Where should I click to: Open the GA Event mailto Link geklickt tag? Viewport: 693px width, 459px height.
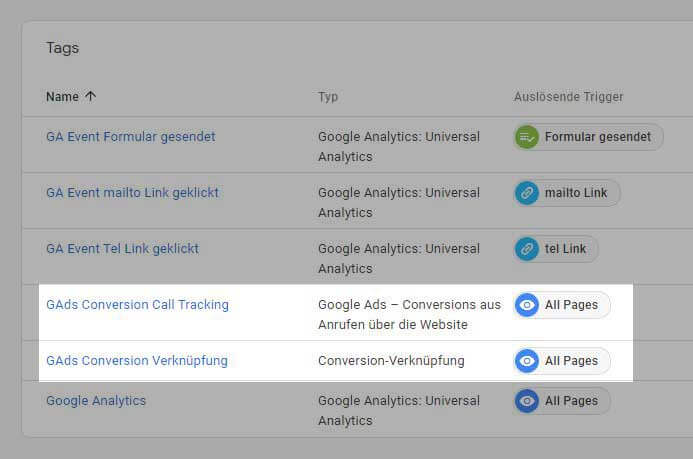[133, 193]
